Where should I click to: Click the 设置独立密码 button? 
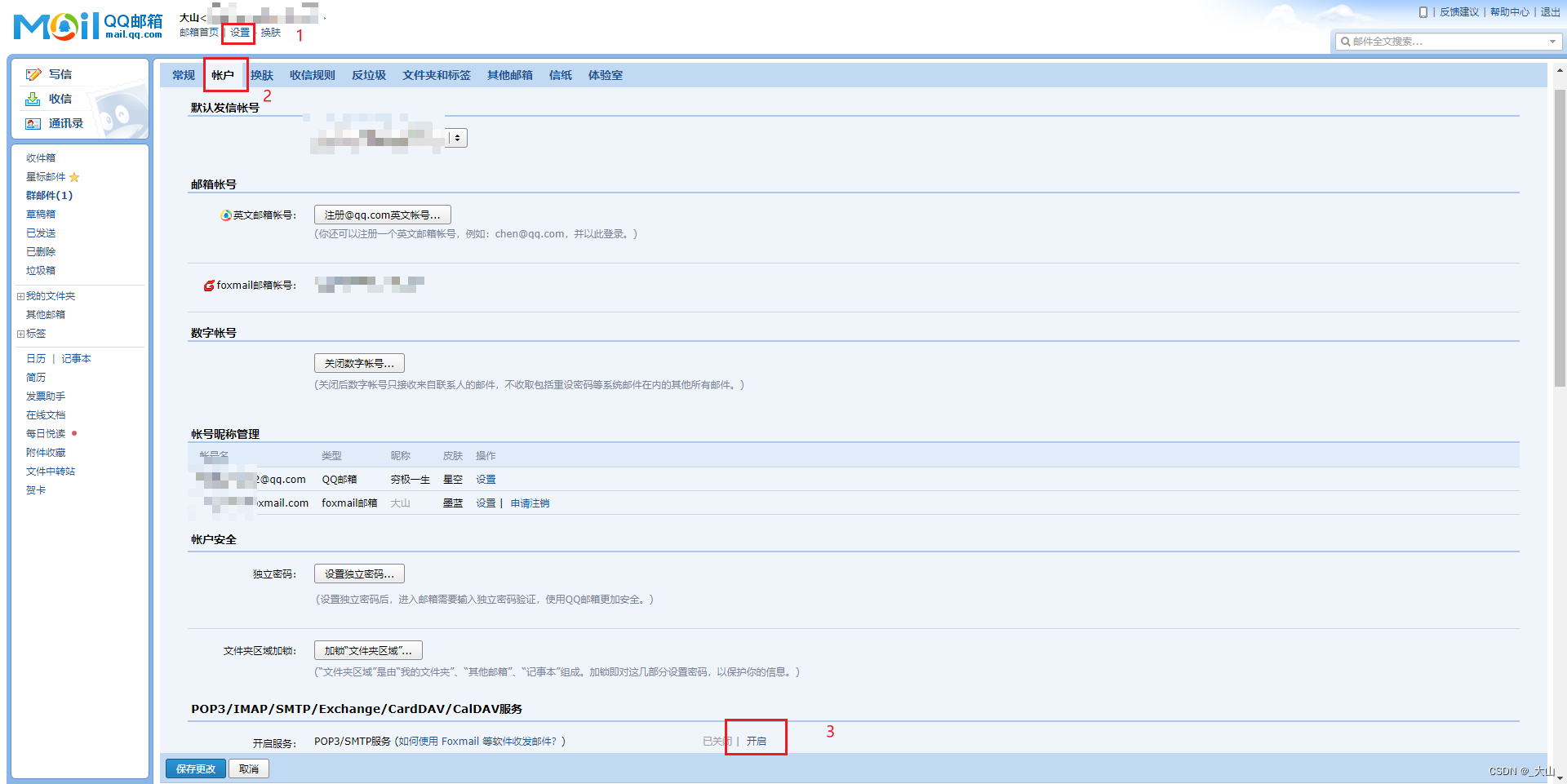(359, 574)
